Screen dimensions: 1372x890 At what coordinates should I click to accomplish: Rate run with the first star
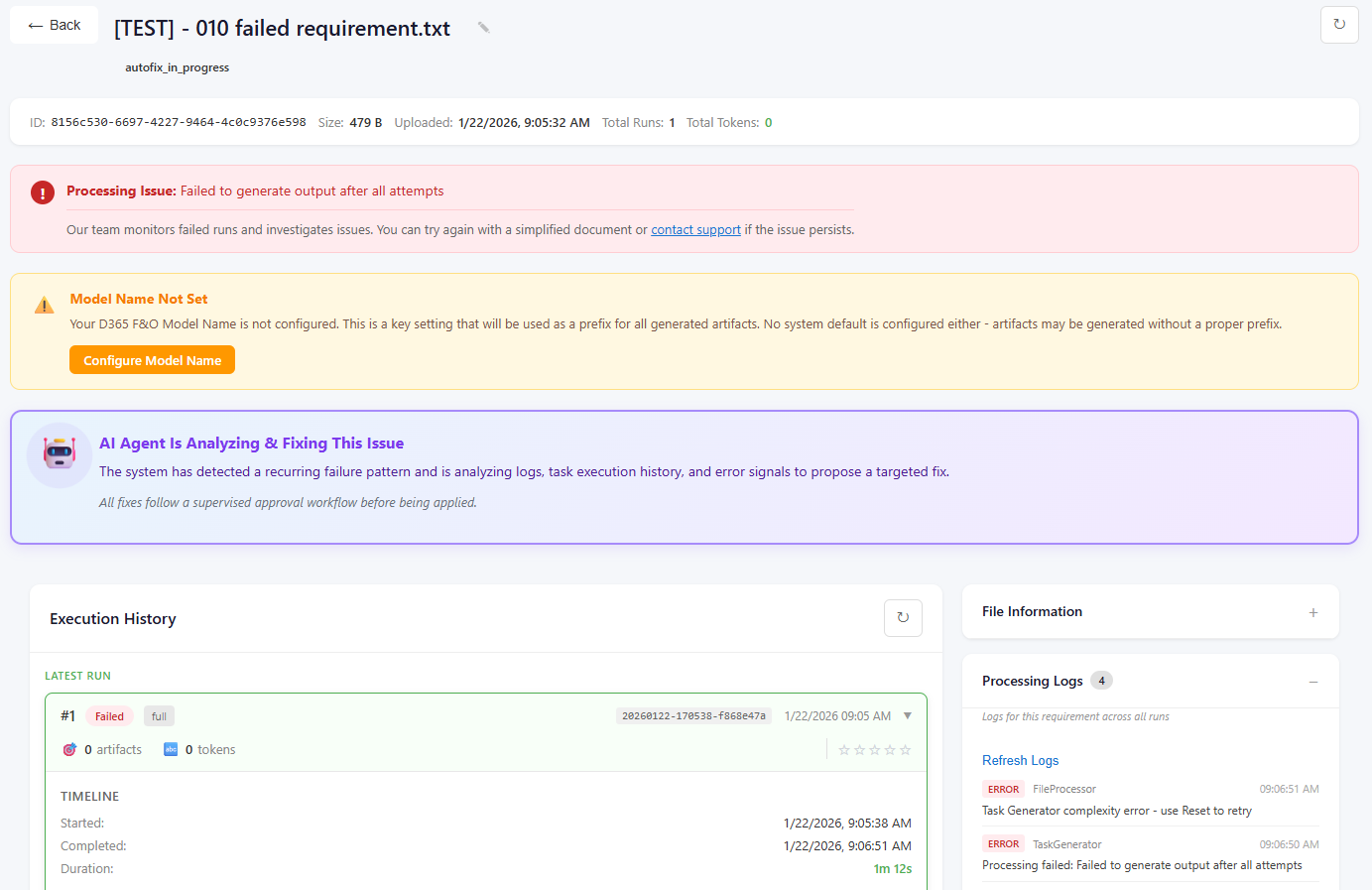click(x=844, y=750)
